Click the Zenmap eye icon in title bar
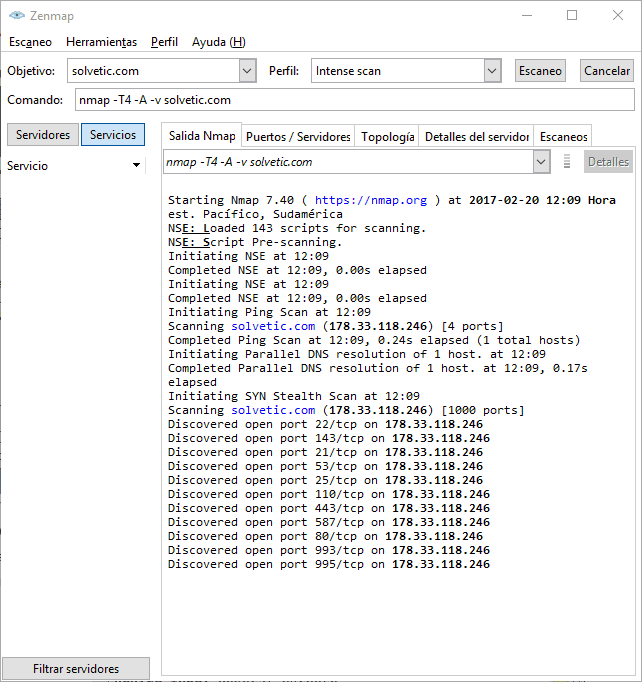The height and width of the screenshot is (682, 642). point(17,16)
